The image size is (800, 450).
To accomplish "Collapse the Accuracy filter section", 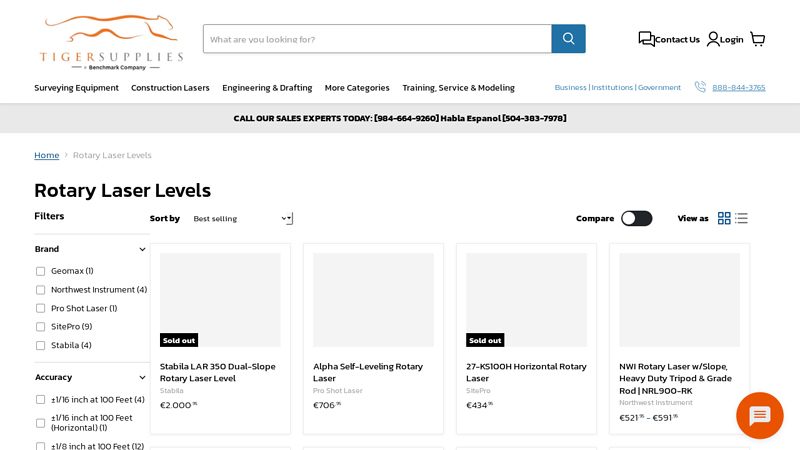I will pyautogui.click(x=142, y=377).
